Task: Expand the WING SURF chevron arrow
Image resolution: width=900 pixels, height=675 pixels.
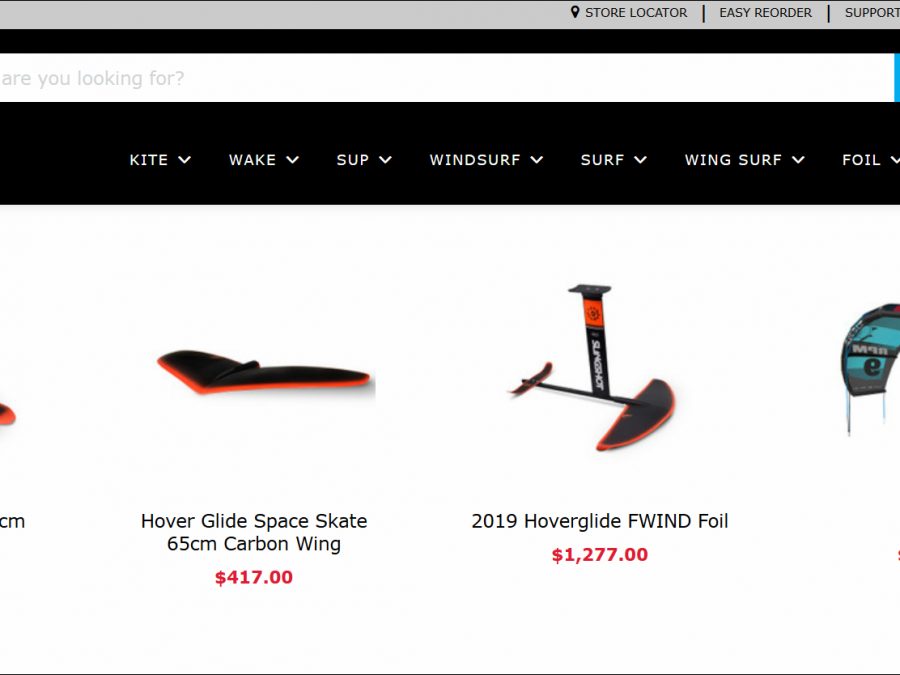Action: (798, 160)
